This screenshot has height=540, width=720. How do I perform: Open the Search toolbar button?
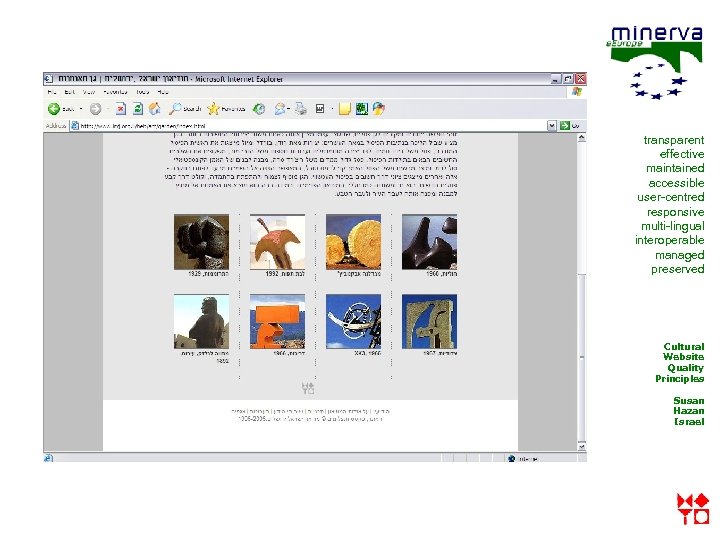(x=185, y=109)
